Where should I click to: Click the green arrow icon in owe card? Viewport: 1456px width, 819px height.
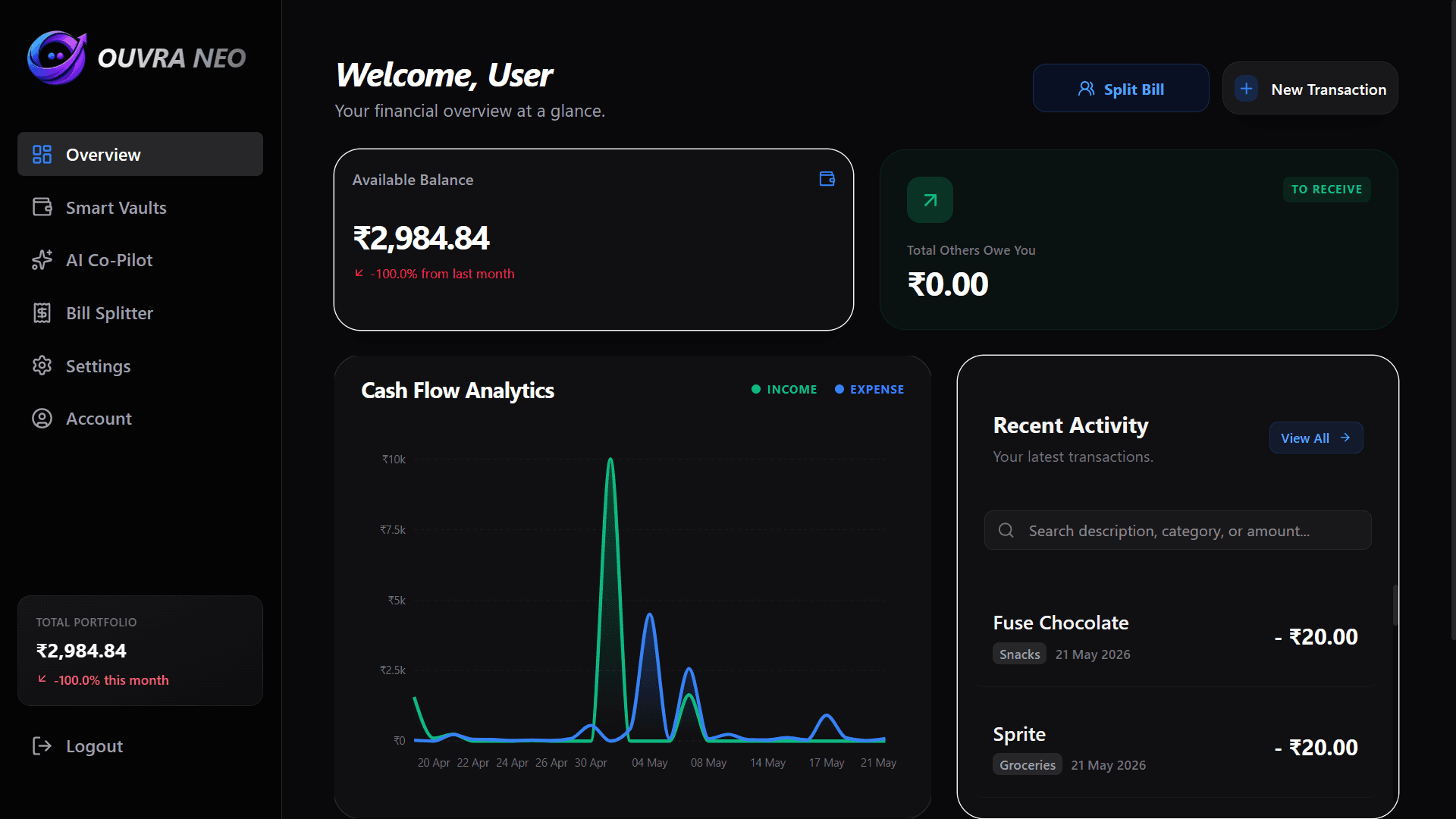click(x=930, y=200)
